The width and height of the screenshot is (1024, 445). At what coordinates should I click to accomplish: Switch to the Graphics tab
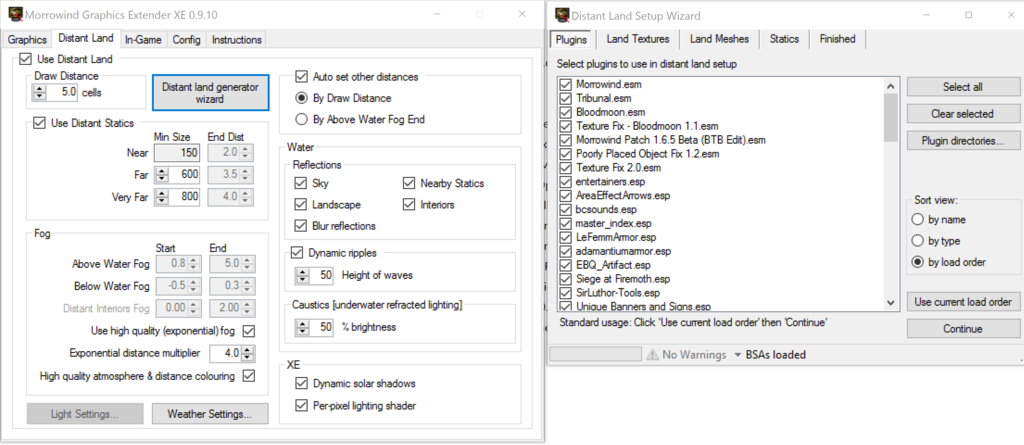[27, 40]
